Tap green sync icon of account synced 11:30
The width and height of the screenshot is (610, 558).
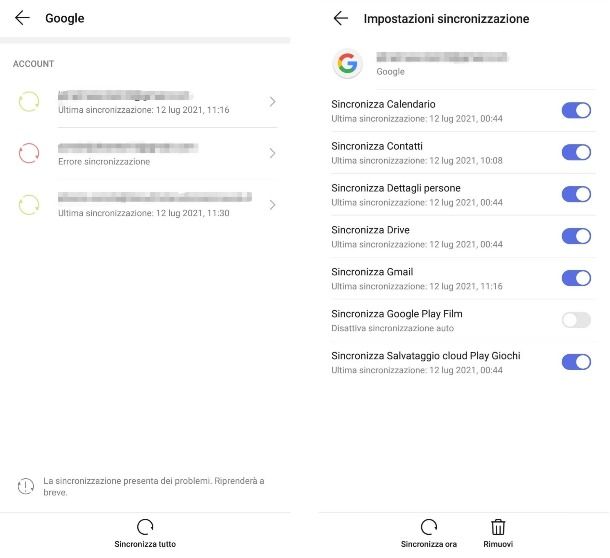(29, 205)
